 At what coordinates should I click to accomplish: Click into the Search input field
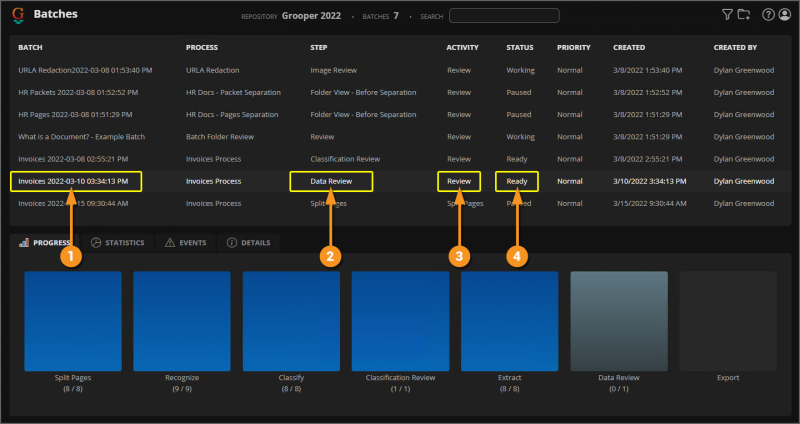click(x=503, y=16)
